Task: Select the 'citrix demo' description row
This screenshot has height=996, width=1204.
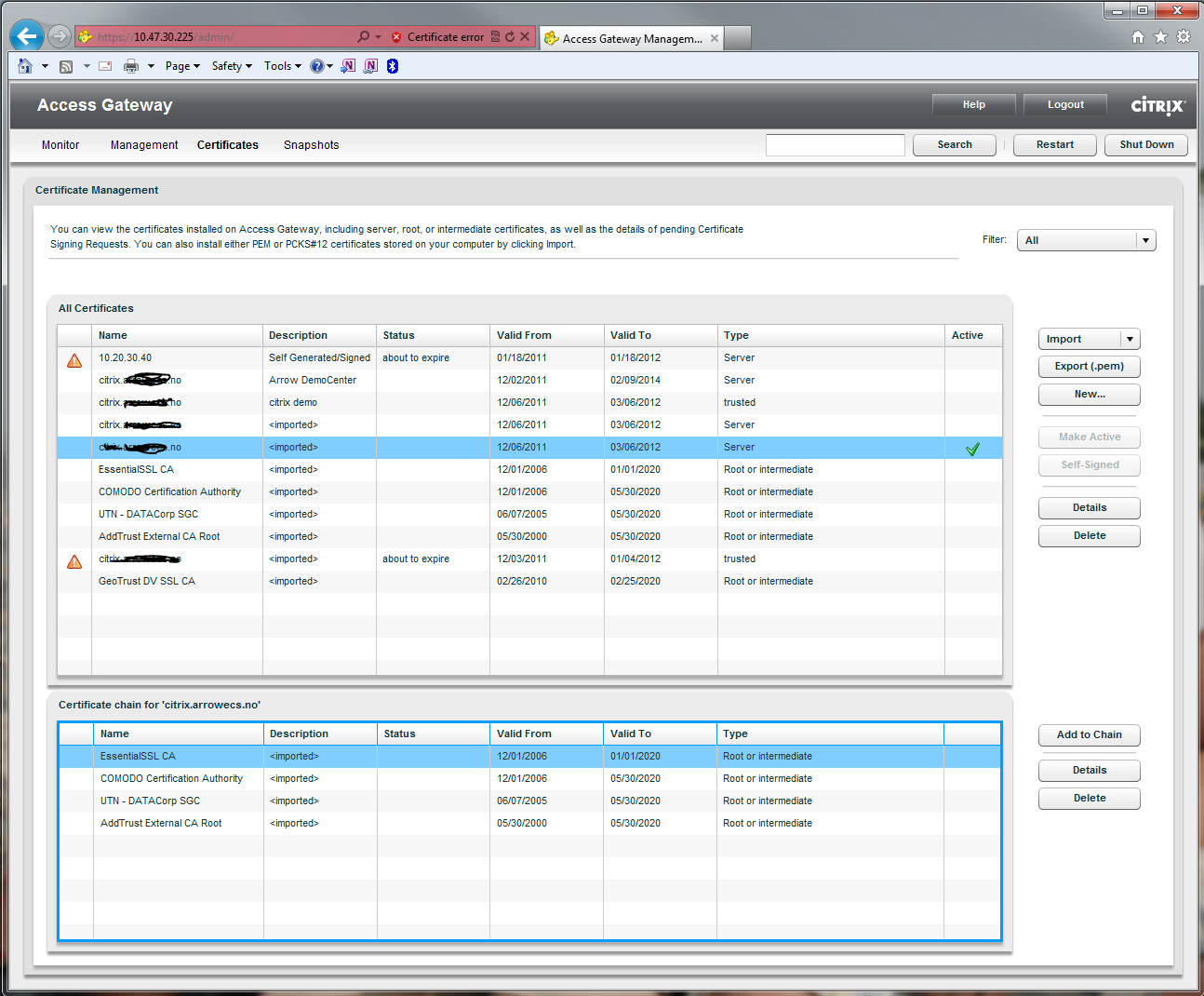Action: tap(529, 402)
